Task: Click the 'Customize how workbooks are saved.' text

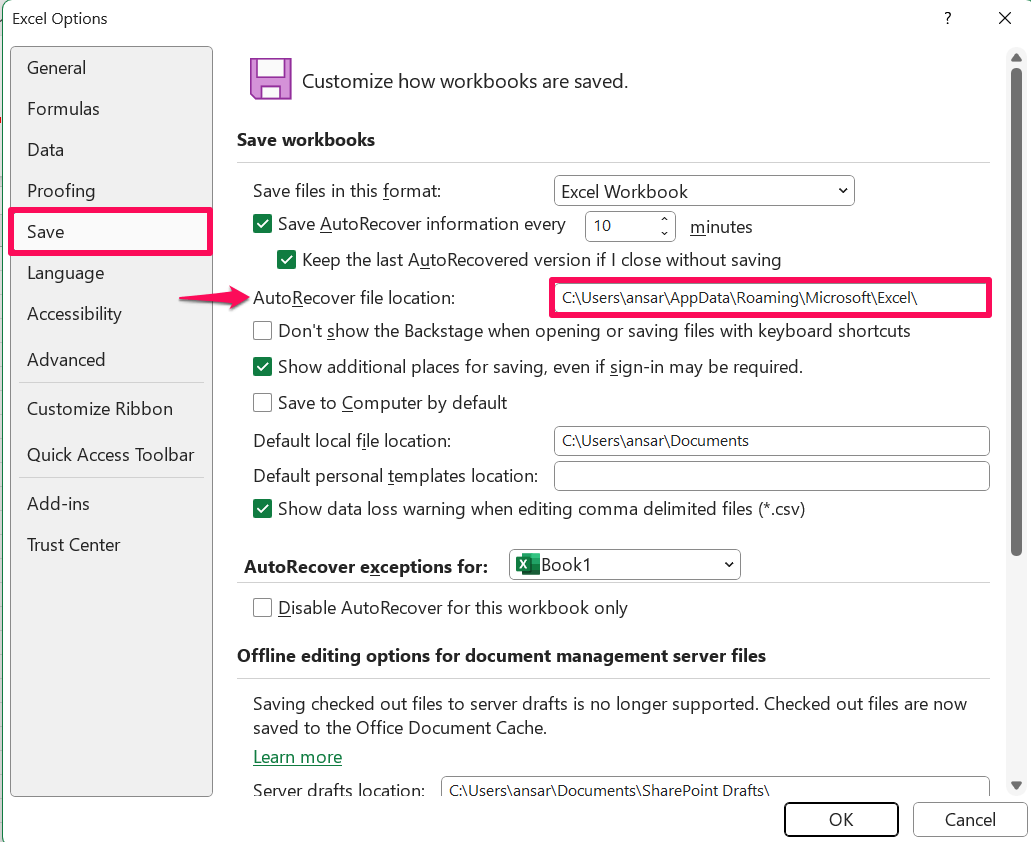Action: pos(465,82)
